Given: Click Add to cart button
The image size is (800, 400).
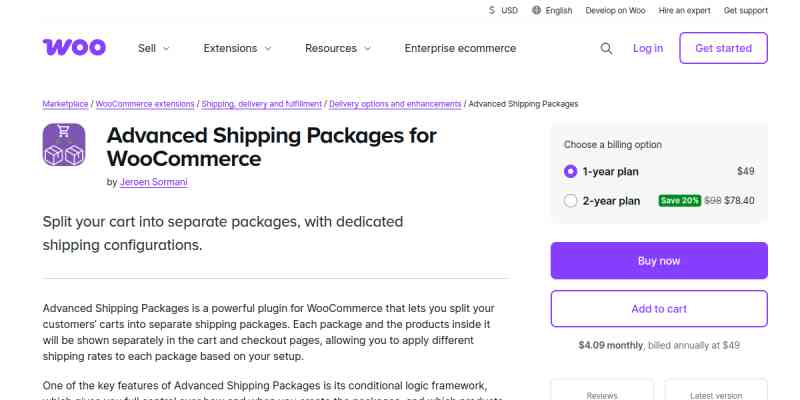Looking at the screenshot, I should coord(659,309).
